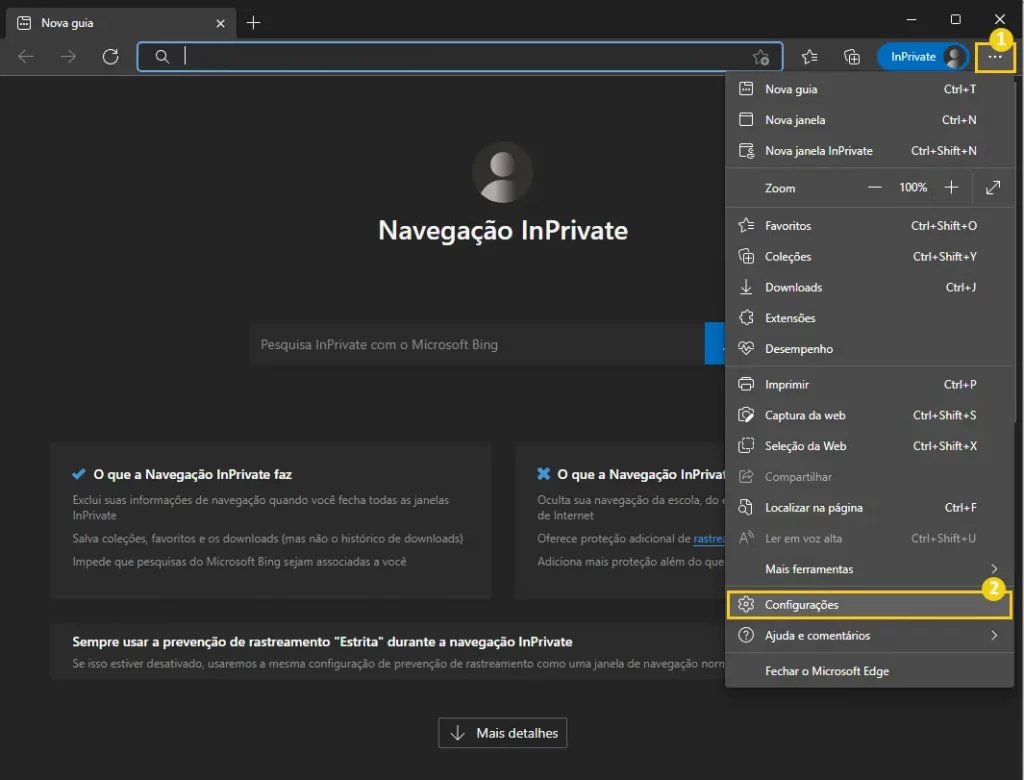Enter full screen via the zoom expand icon
Image resolution: width=1024 pixels, height=780 pixels.
coord(993,187)
